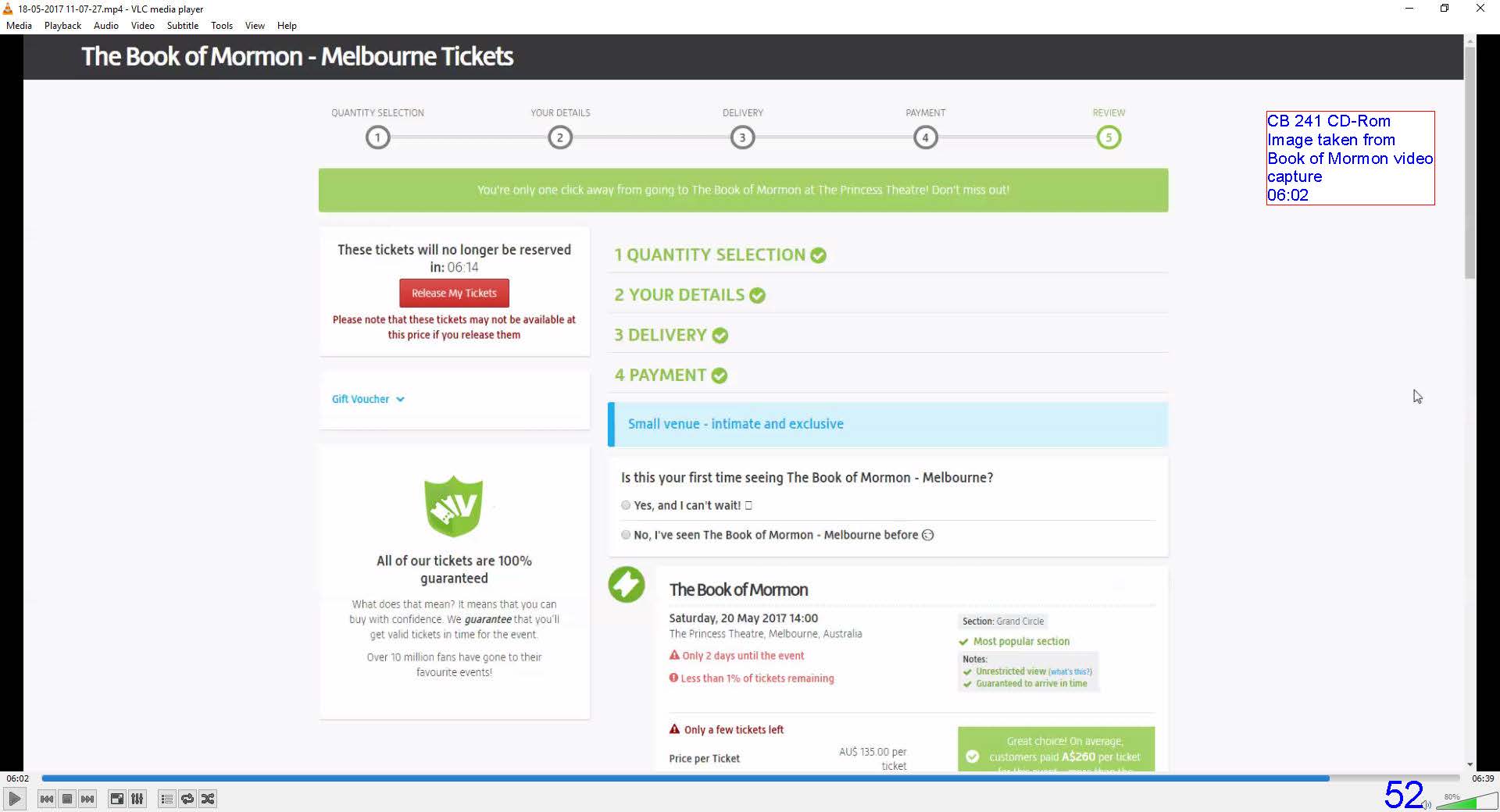Click the 'Most popular section' text
The width and height of the screenshot is (1500, 812).
point(1021,641)
